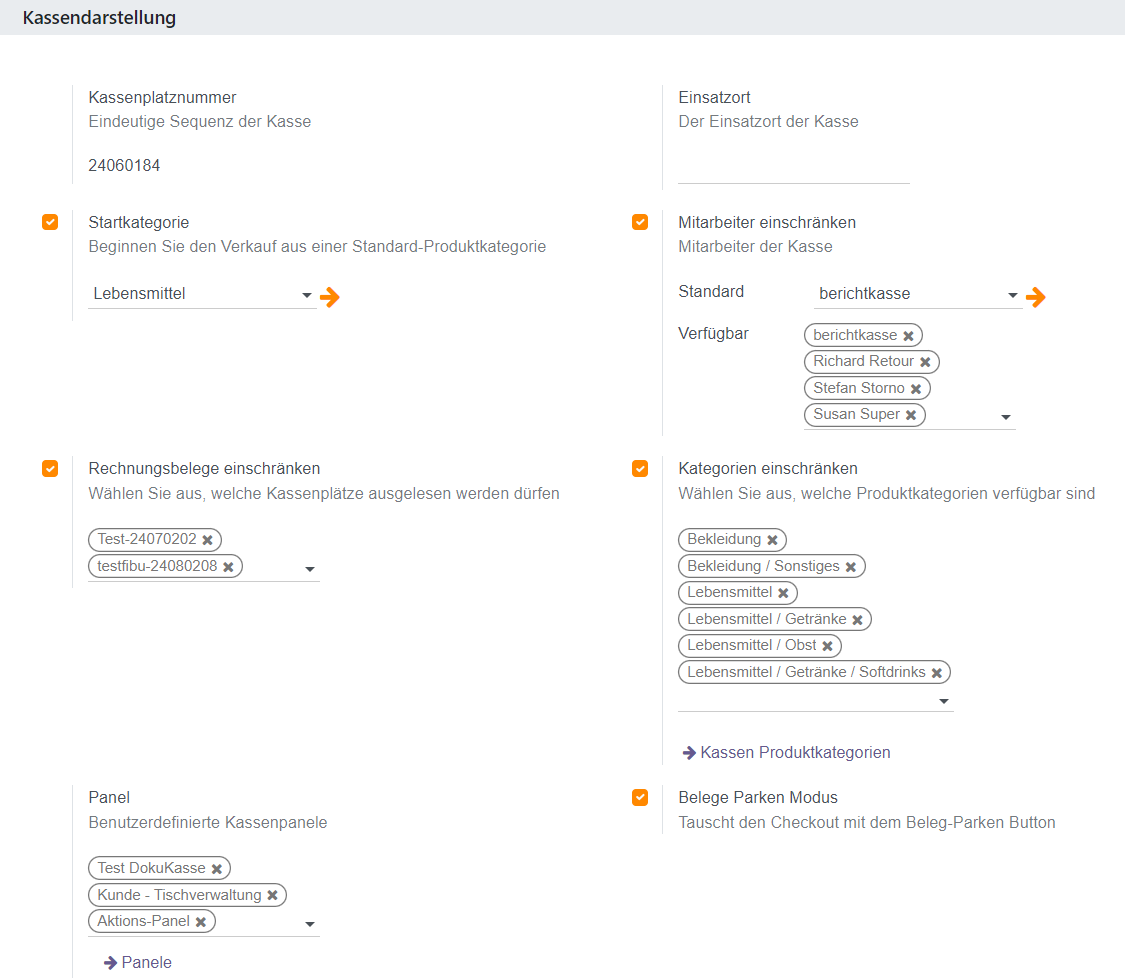1125x978 pixels.
Task: Open Standard employee external link arrow
Action: tap(1036, 297)
